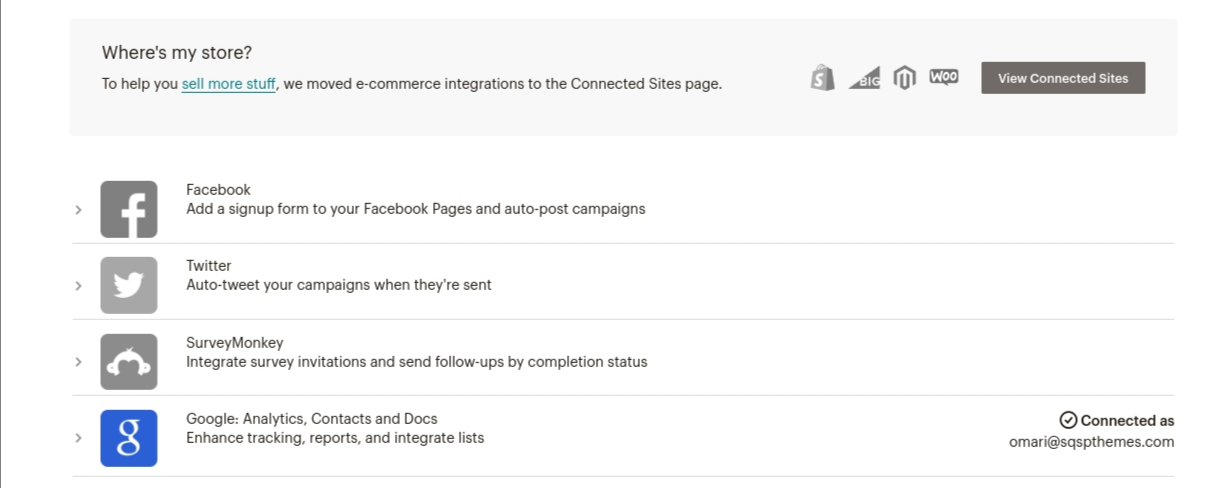Screen dimensions: 1224x488
Task: Select the SurveyMonkey integration title
Action: point(235,343)
